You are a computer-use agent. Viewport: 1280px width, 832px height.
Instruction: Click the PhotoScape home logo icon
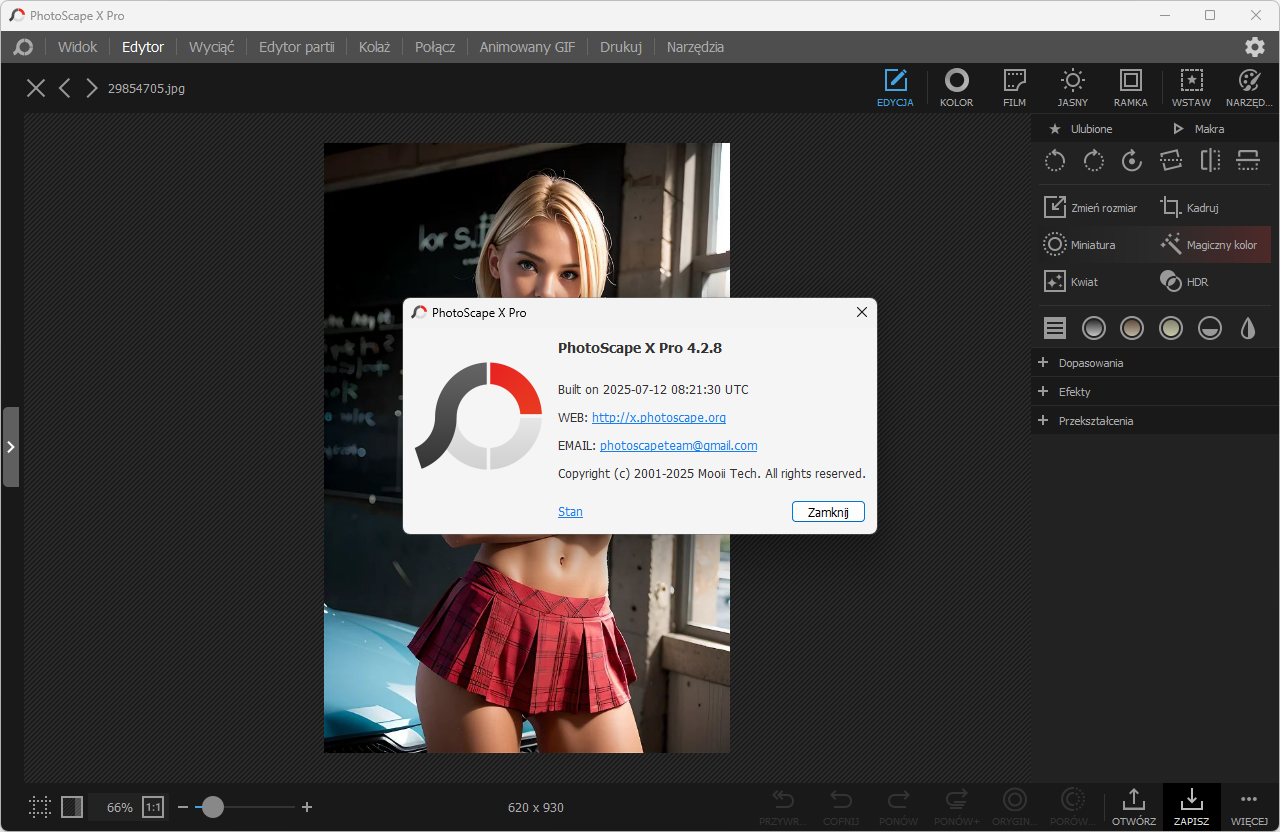tap(24, 47)
